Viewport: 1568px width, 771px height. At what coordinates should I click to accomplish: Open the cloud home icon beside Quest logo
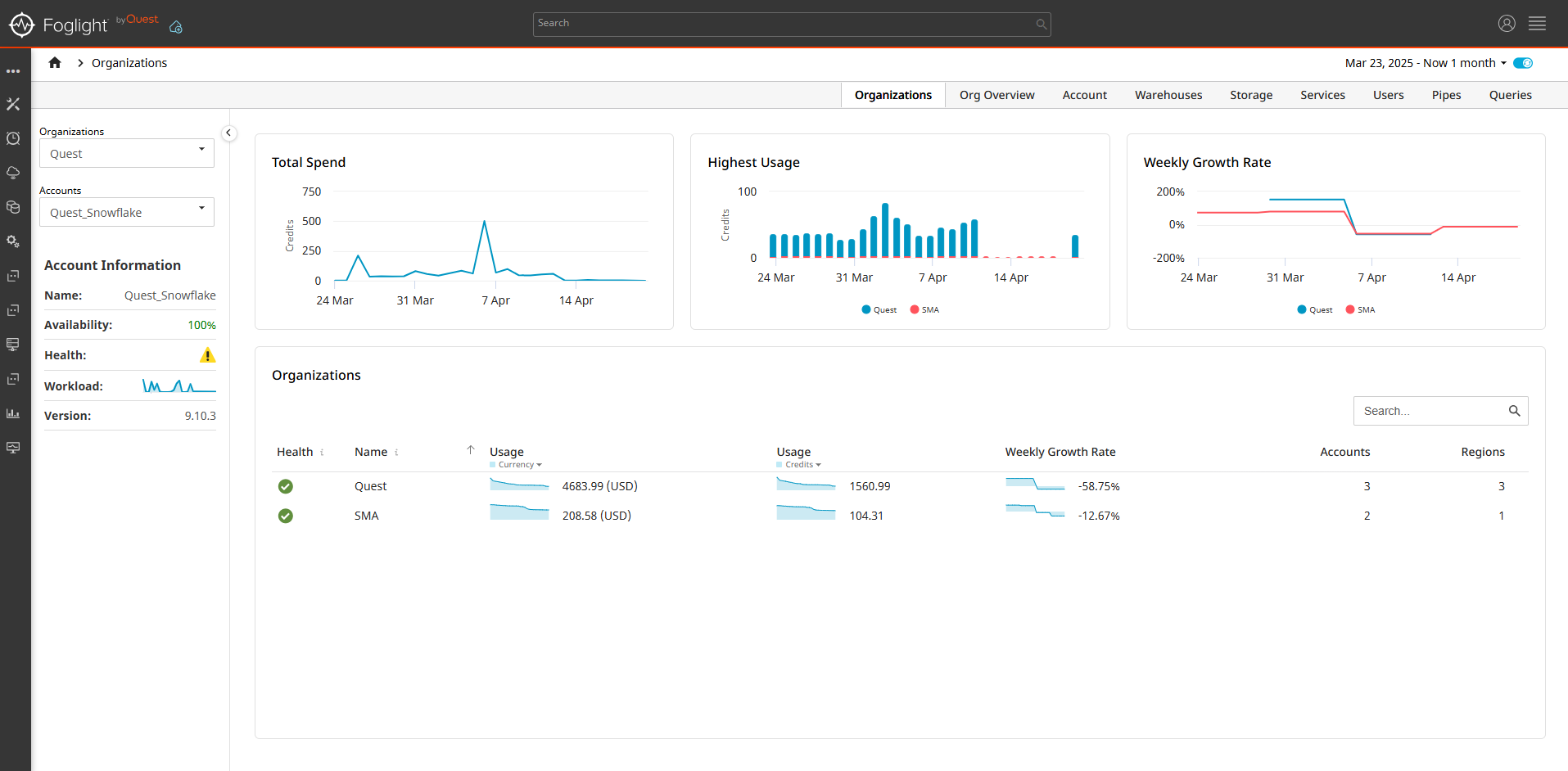(176, 27)
